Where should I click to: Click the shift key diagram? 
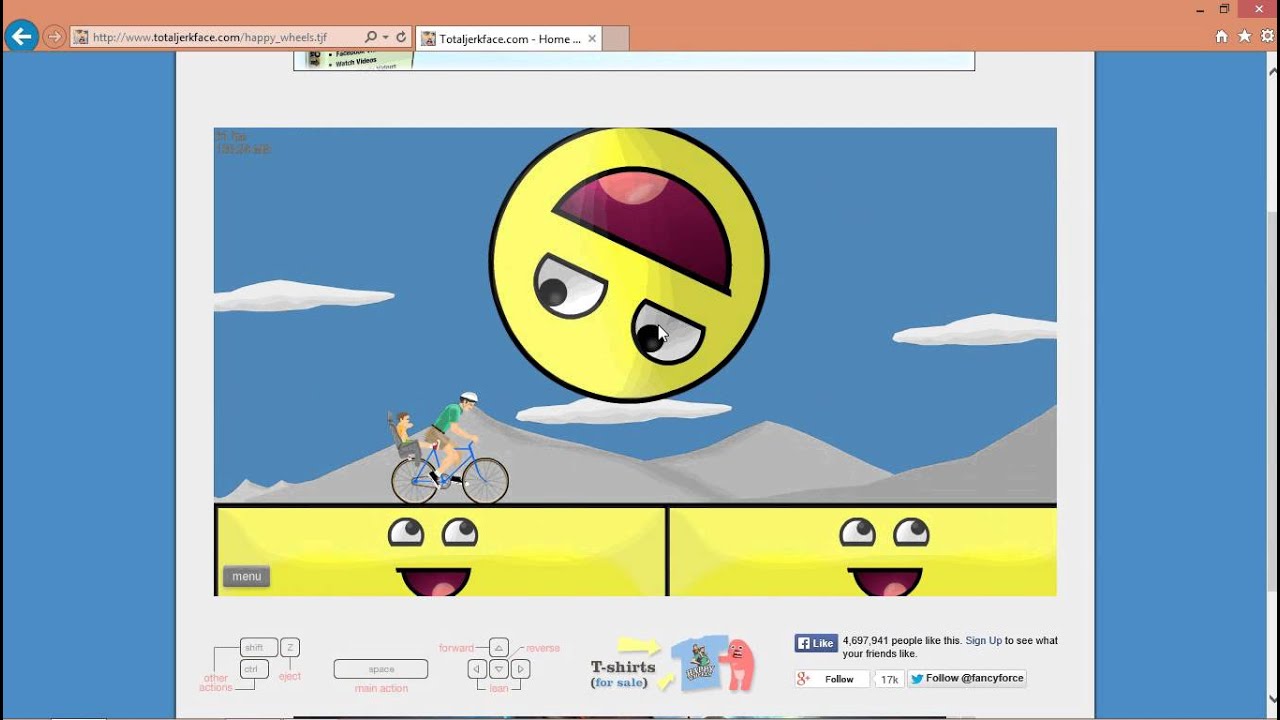[259, 648]
